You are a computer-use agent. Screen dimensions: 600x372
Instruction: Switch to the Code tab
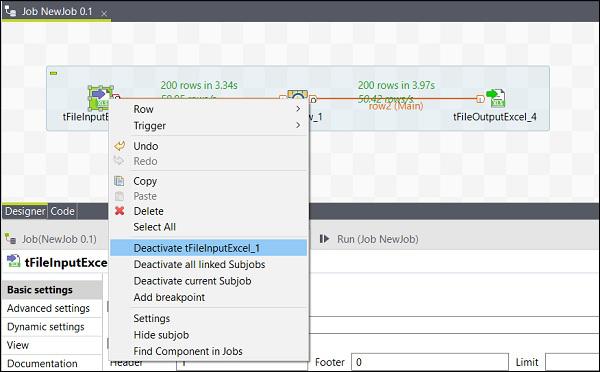62,211
